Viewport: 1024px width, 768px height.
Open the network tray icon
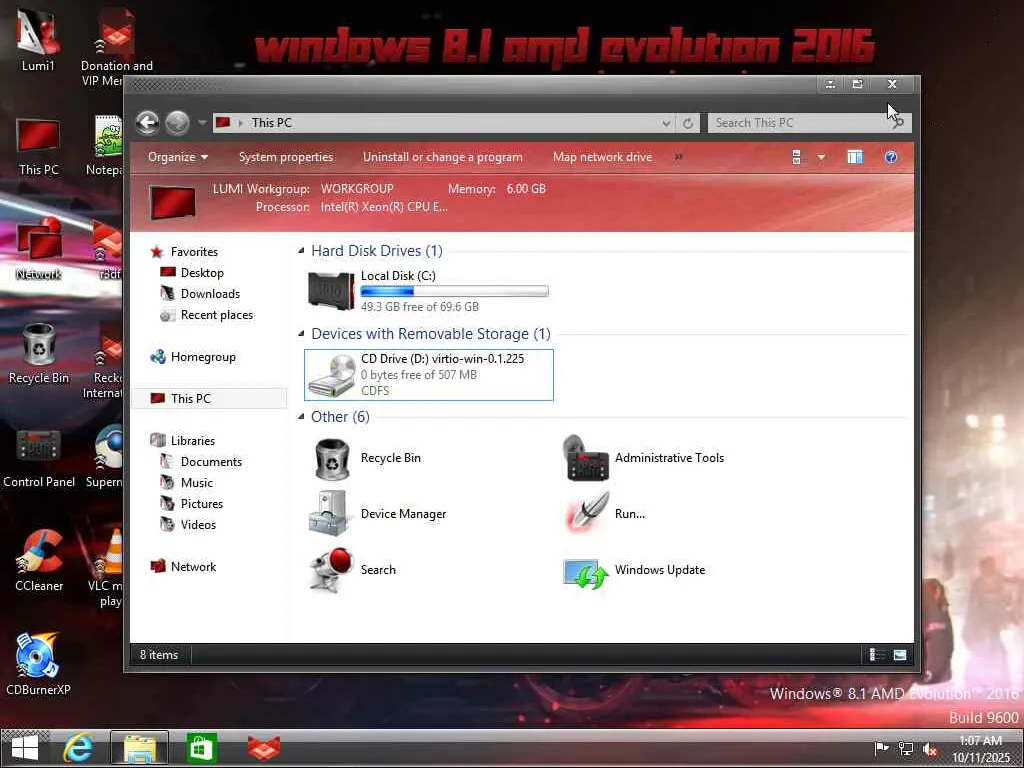(906, 748)
